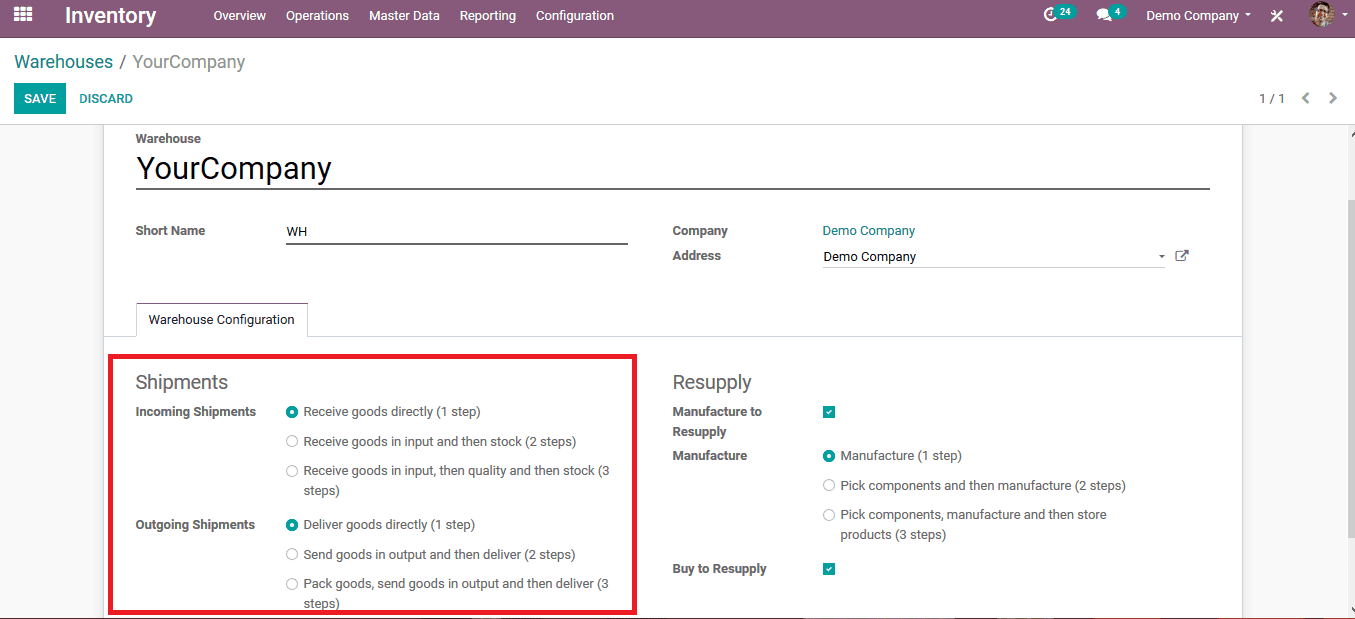Select Deliver goods directly (1 step)

click(292, 525)
